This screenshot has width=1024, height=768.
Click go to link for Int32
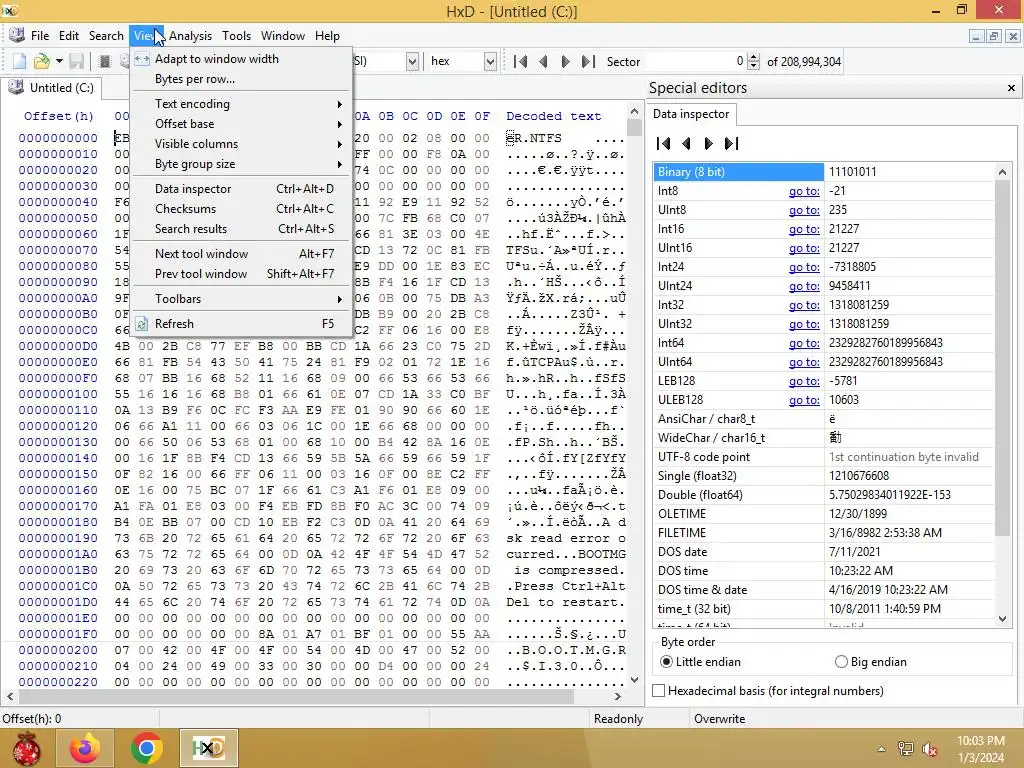(x=804, y=305)
